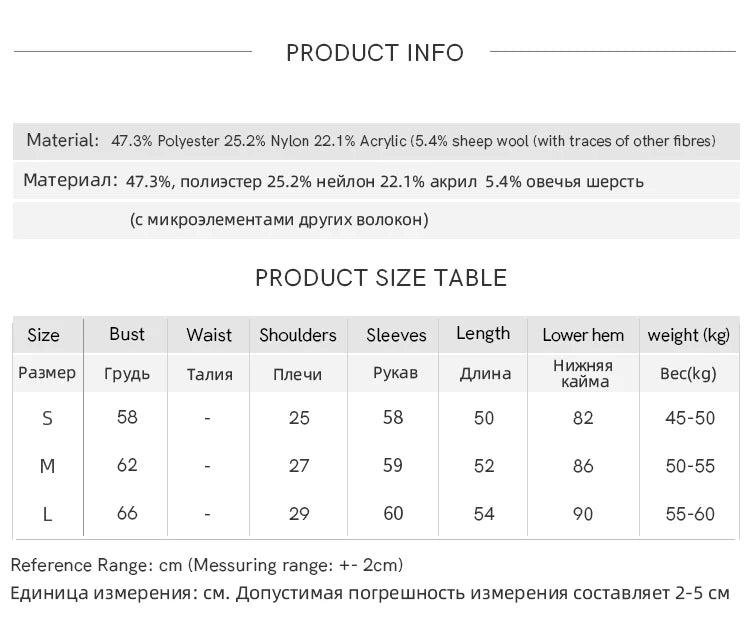The image size is (750, 630).
Task: Select the Bust column header
Action: 127,334
